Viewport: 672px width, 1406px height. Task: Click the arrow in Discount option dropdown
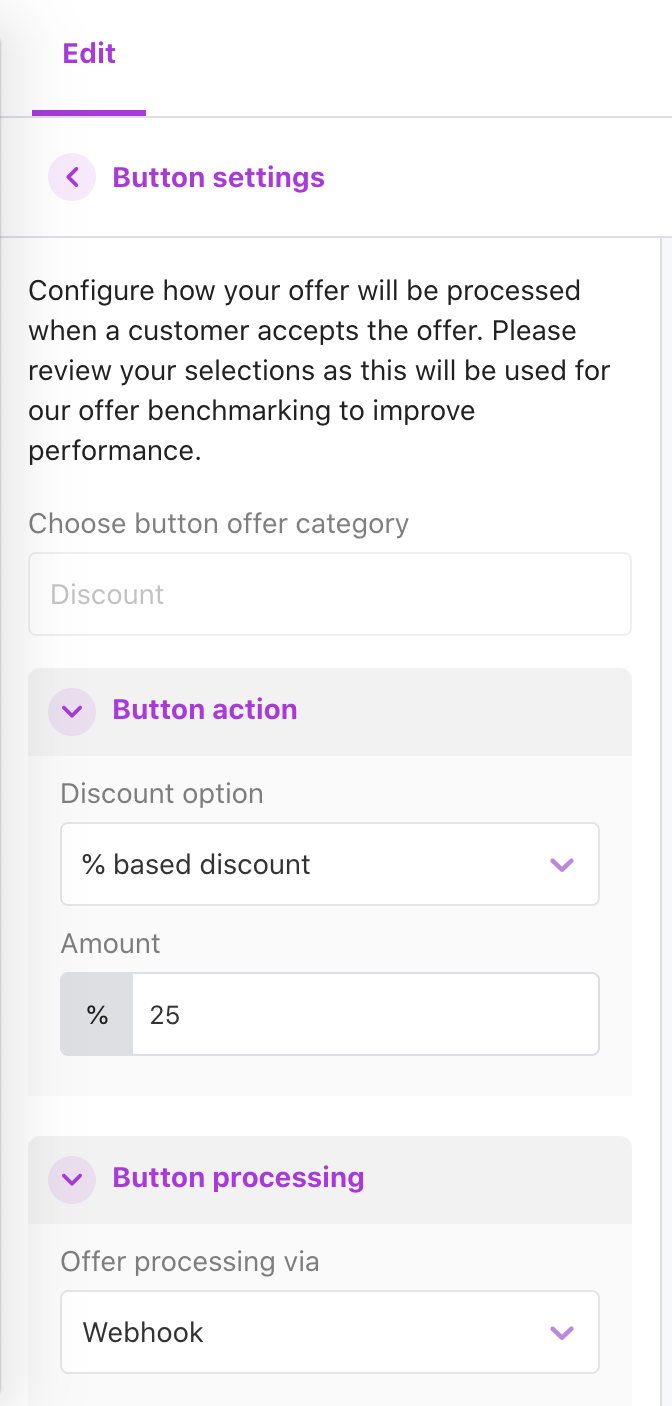[x=562, y=864]
